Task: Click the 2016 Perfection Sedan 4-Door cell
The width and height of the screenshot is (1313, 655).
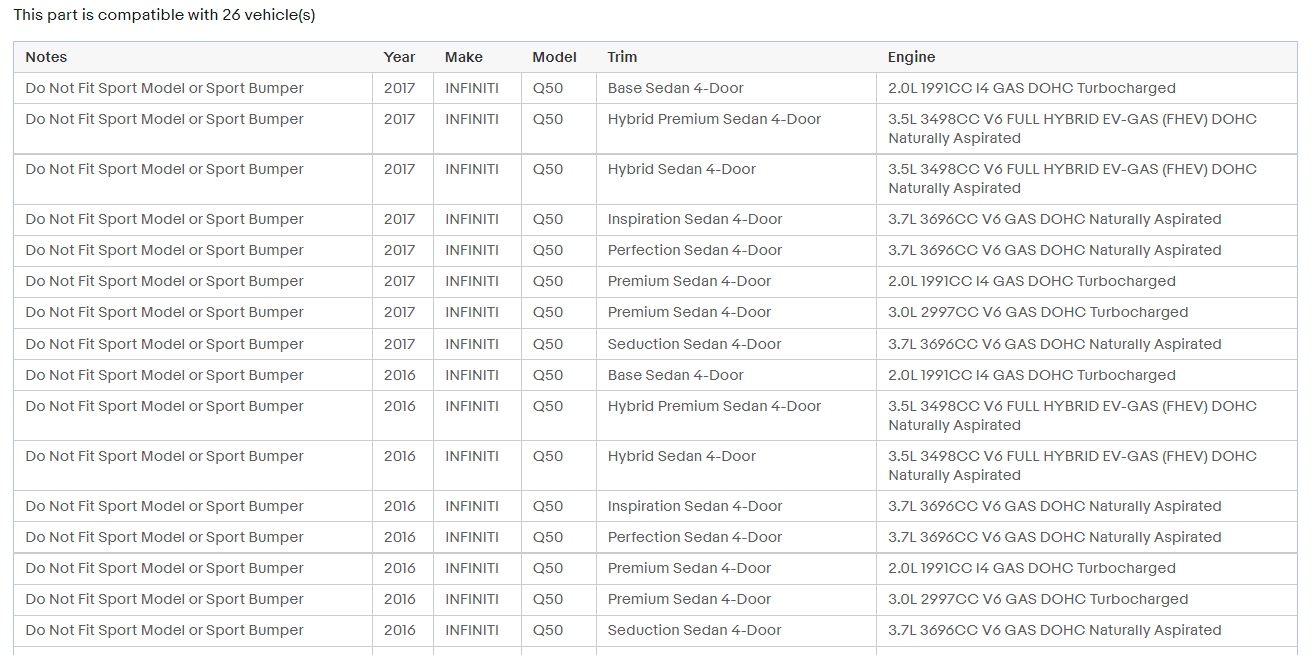Action: coord(695,537)
